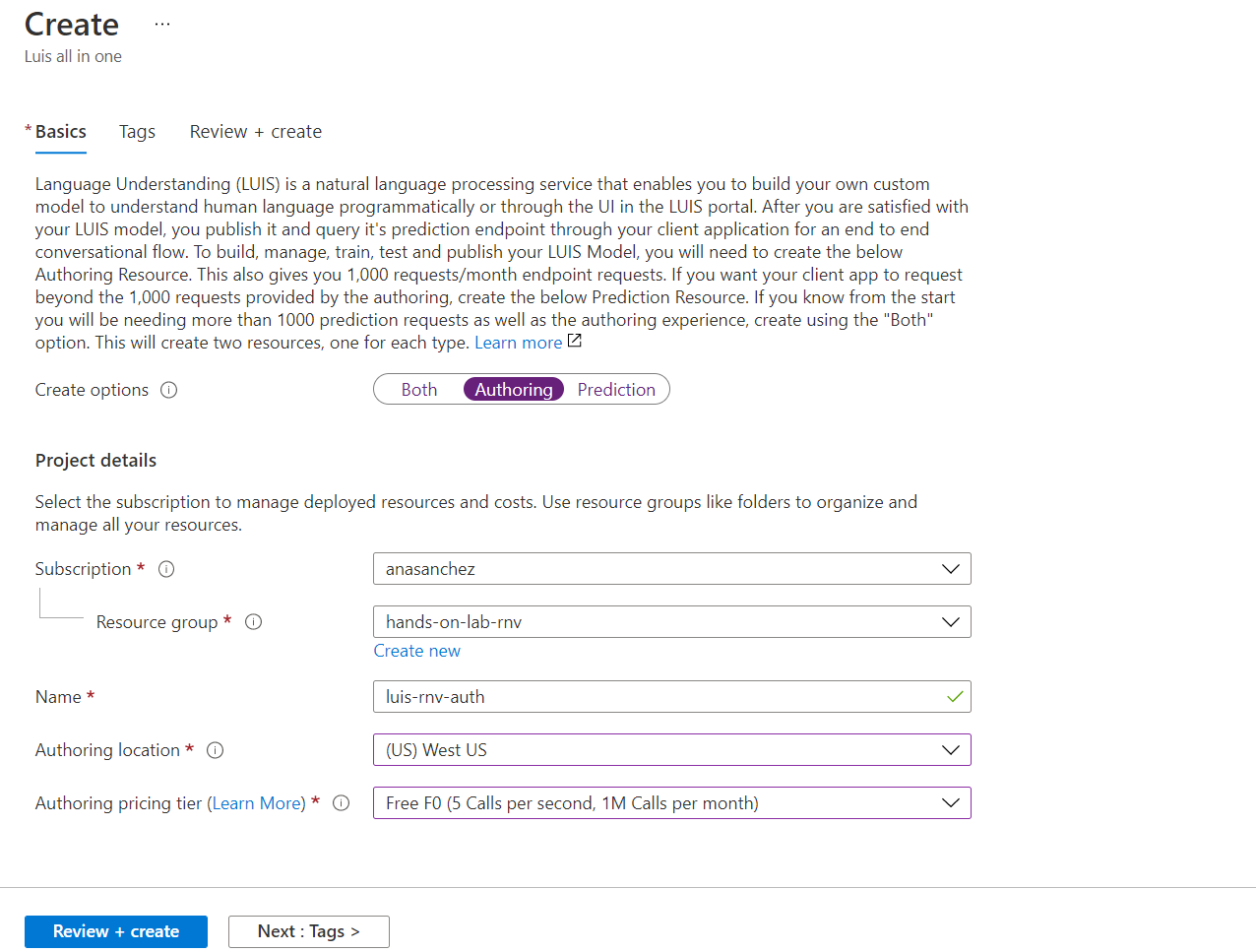Switch to the Basics tab
This screenshot has width=1256, height=952.
pos(60,132)
